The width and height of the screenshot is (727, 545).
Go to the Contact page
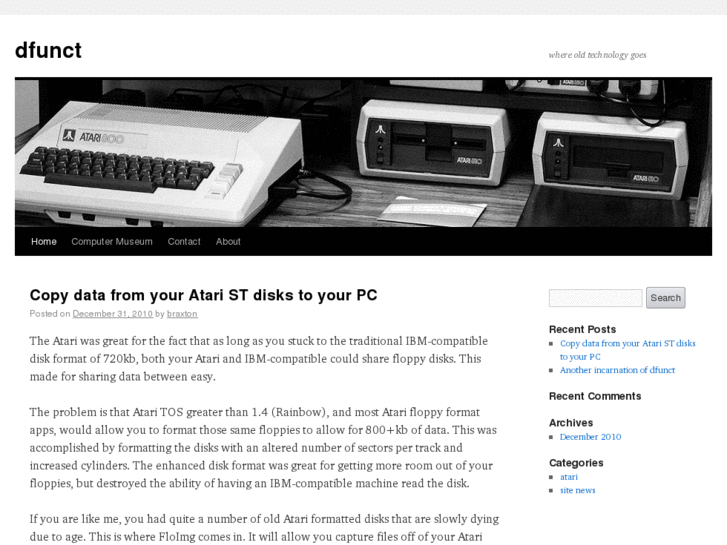[x=184, y=242]
